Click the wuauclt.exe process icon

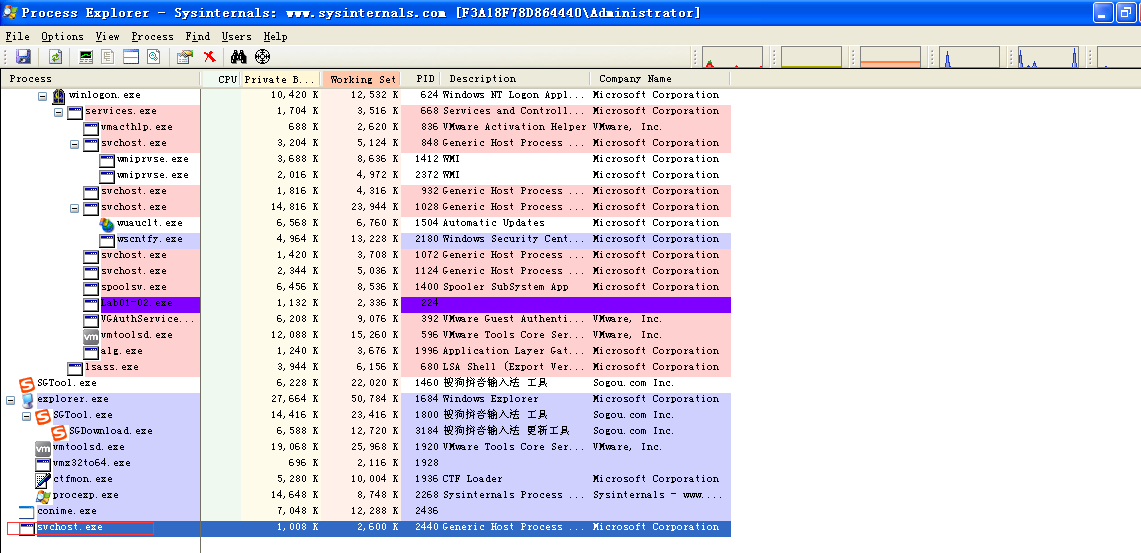[107, 223]
